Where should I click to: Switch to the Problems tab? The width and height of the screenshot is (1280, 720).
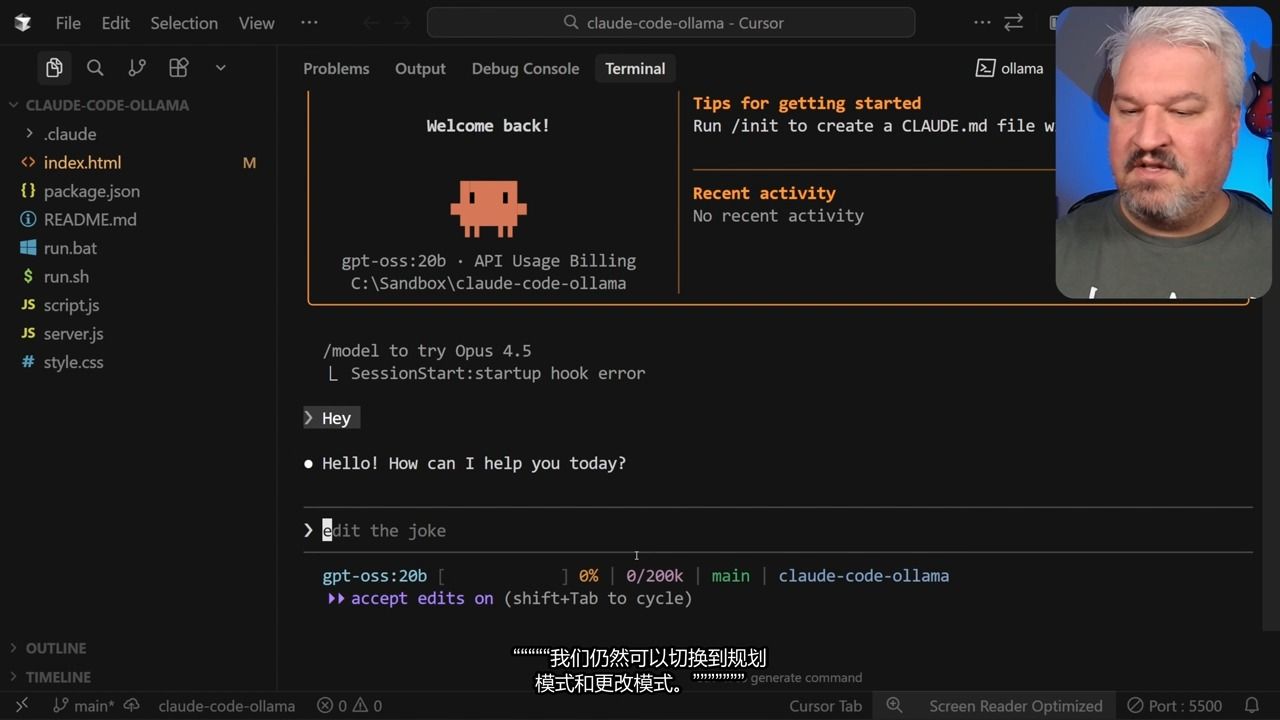tap(336, 68)
